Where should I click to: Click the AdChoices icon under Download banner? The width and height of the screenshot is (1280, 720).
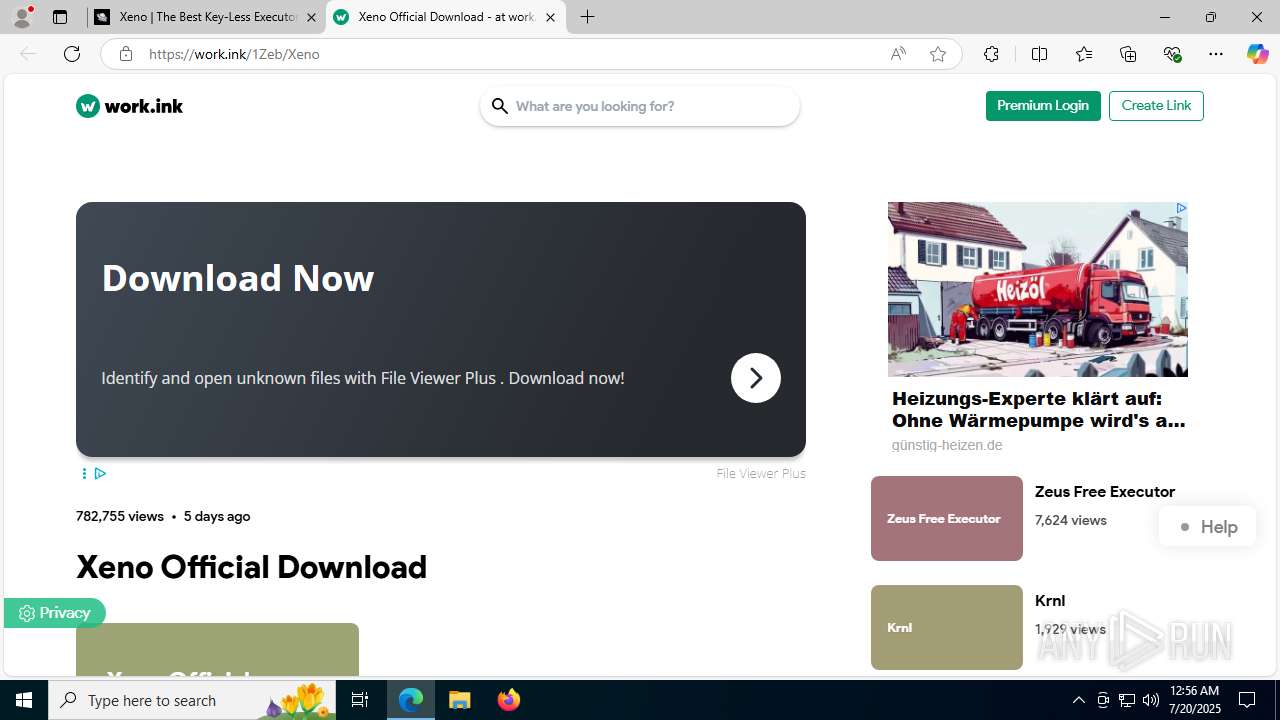point(100,473)
